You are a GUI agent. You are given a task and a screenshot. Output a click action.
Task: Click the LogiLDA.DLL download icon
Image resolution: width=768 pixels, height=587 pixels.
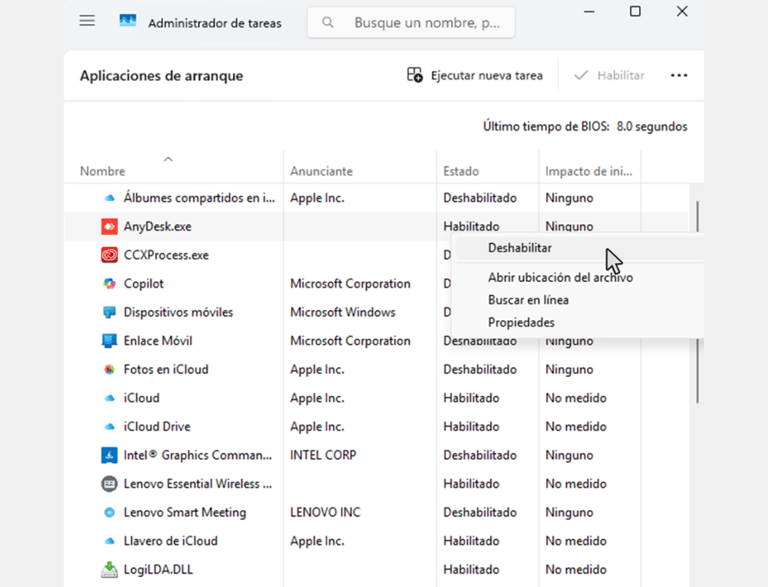[x=109, y=569]
